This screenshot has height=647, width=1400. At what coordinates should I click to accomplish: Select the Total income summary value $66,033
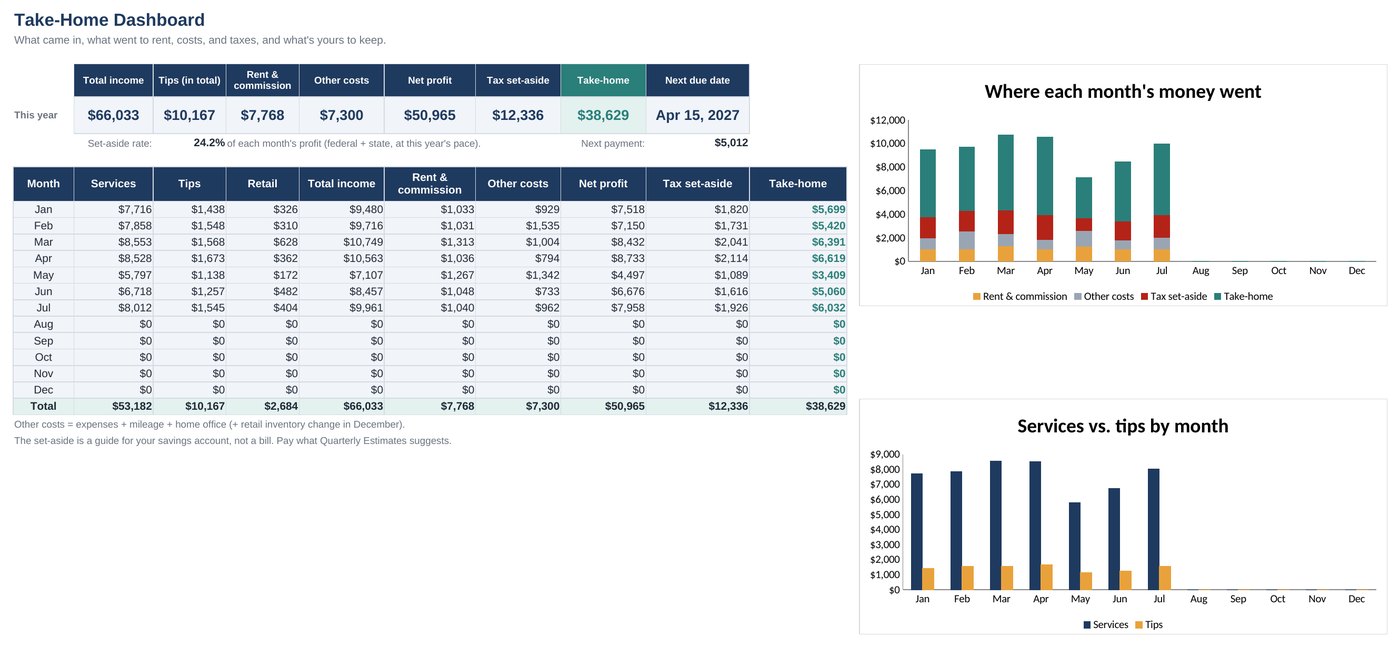(x=113, y=115)
